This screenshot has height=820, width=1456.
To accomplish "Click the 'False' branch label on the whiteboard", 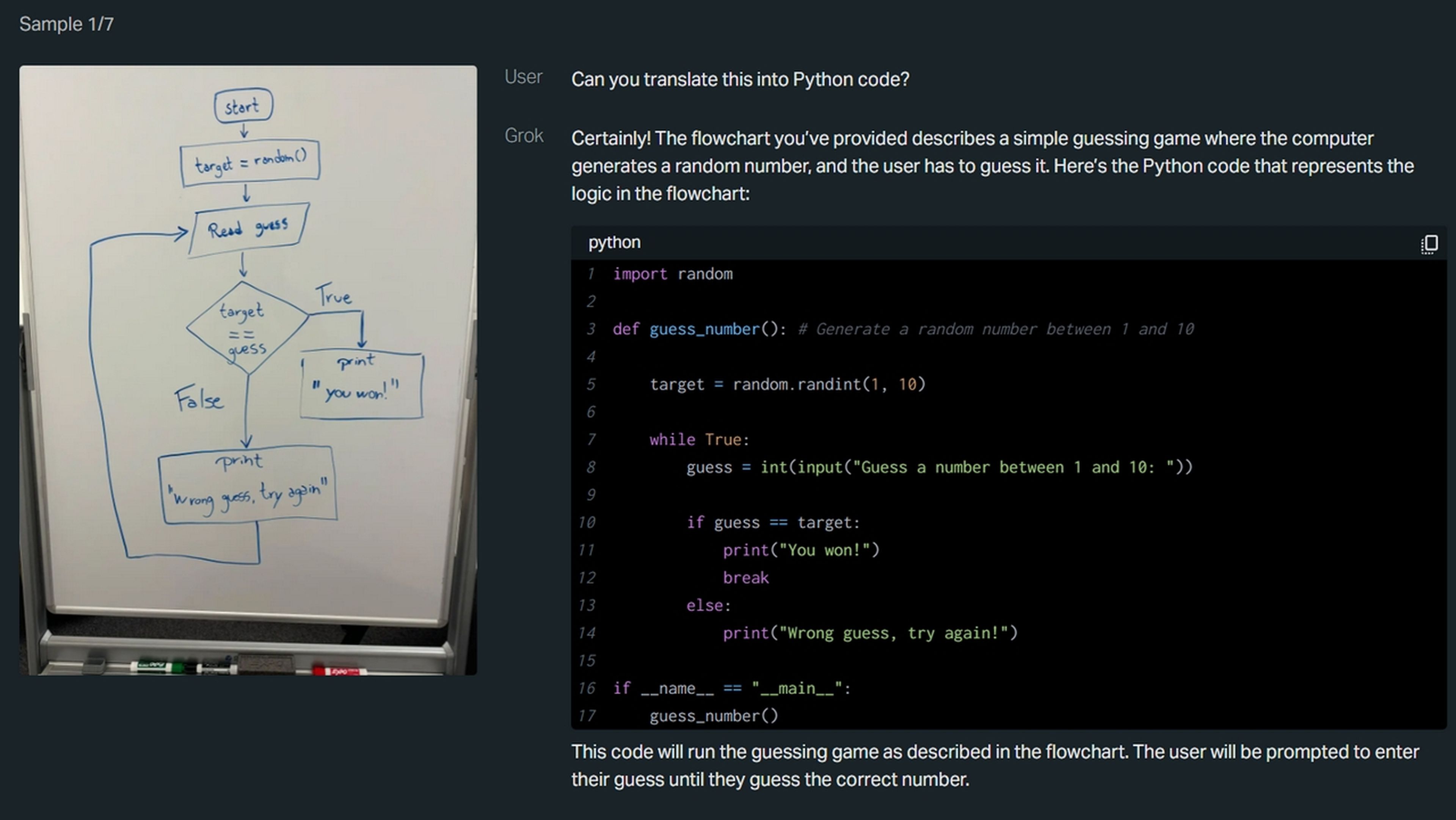I will tap(198, 400).
